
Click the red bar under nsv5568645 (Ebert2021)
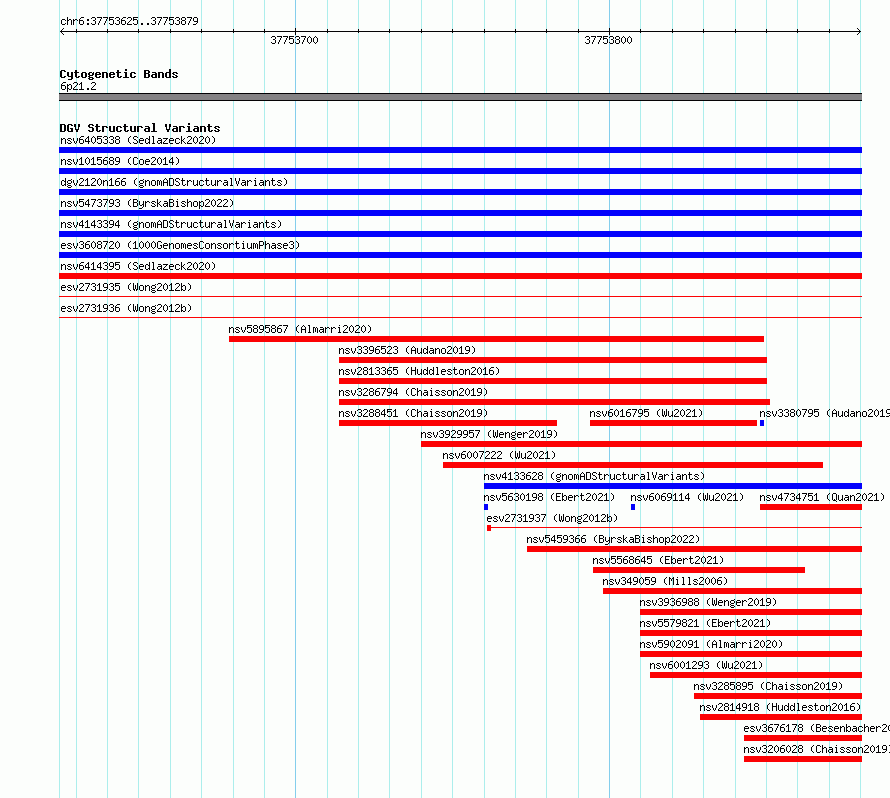pyautogui.click(x=699, y=570)
